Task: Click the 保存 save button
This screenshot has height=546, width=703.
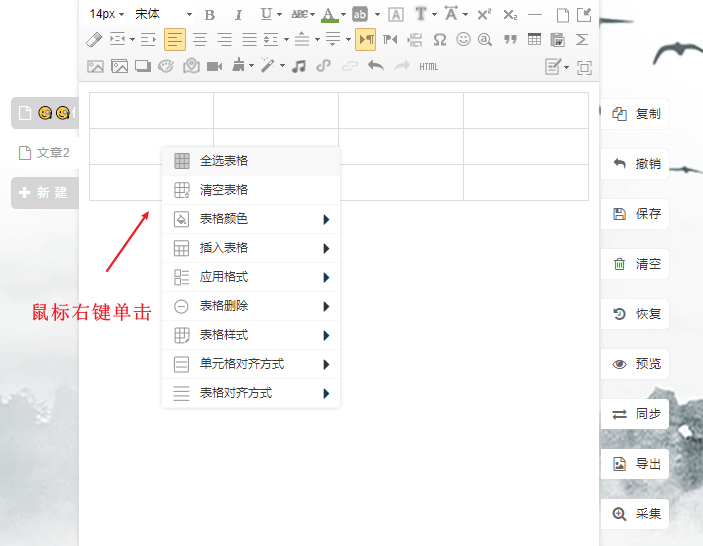Action: (636, 214)
